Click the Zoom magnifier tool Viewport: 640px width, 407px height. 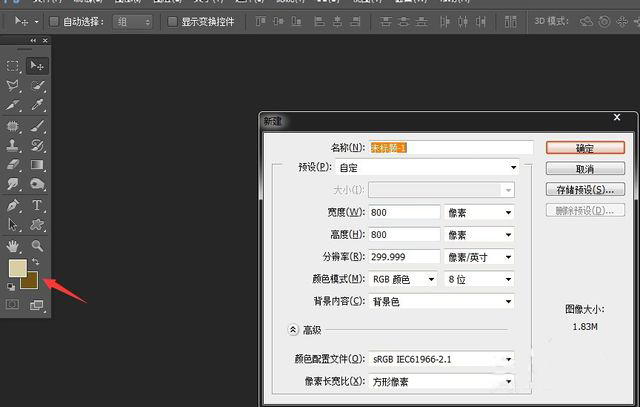click(x=37, y=245)
